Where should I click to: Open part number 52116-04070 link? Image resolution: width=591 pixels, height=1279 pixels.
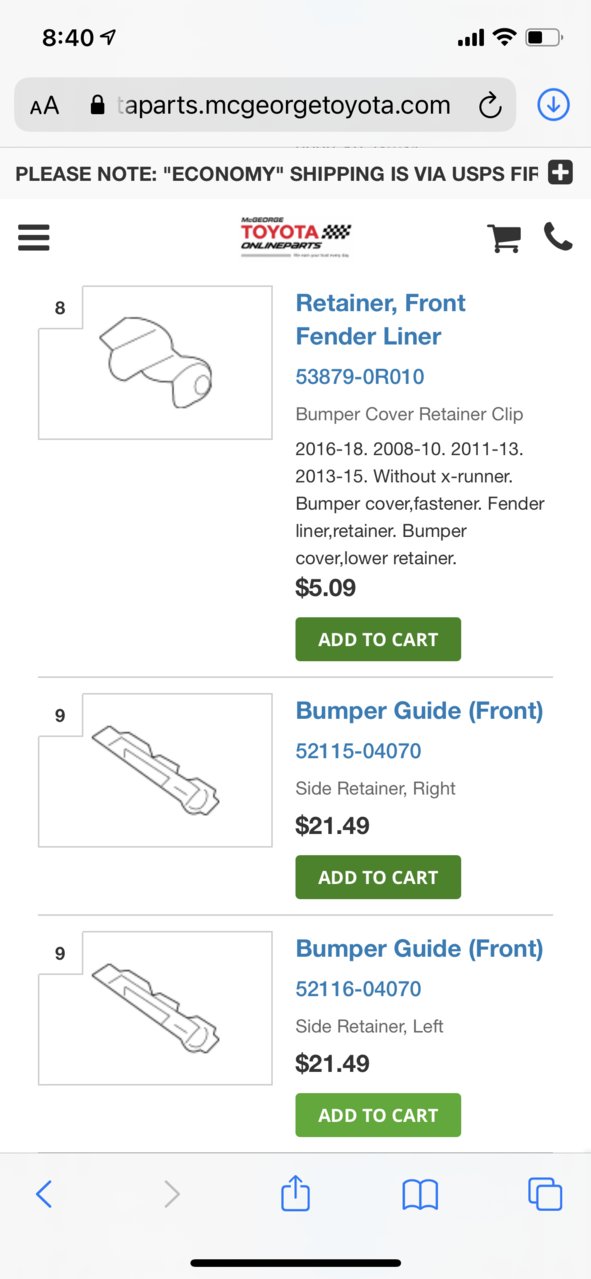click(x=358, y=989)
